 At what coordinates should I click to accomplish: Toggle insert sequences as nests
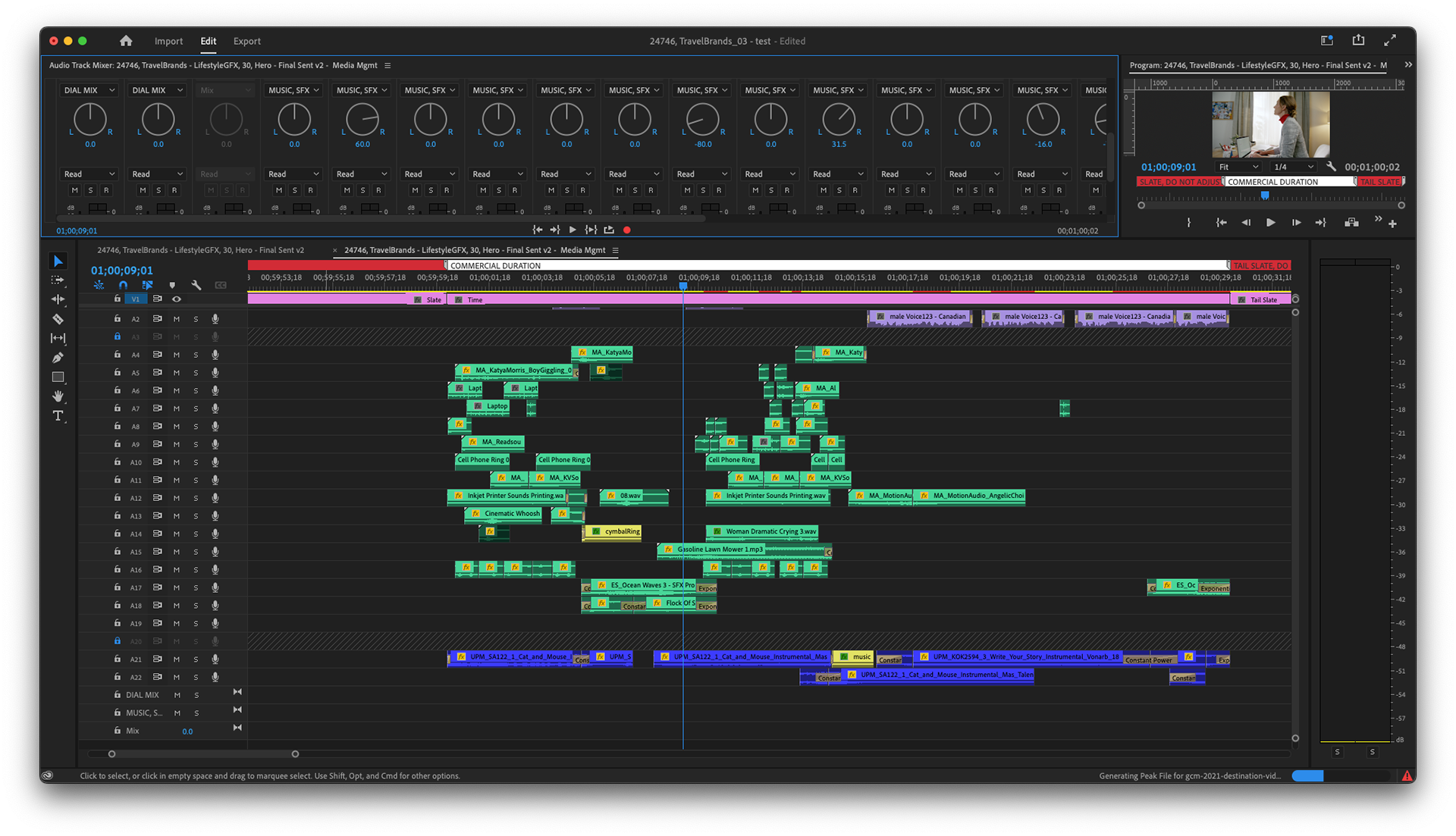coord(99,285)
